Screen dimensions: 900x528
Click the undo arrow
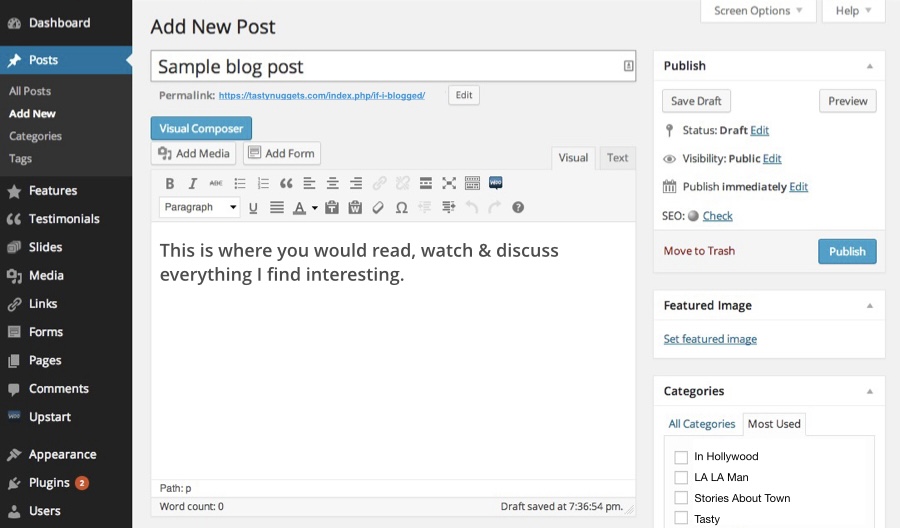(471, 208)
